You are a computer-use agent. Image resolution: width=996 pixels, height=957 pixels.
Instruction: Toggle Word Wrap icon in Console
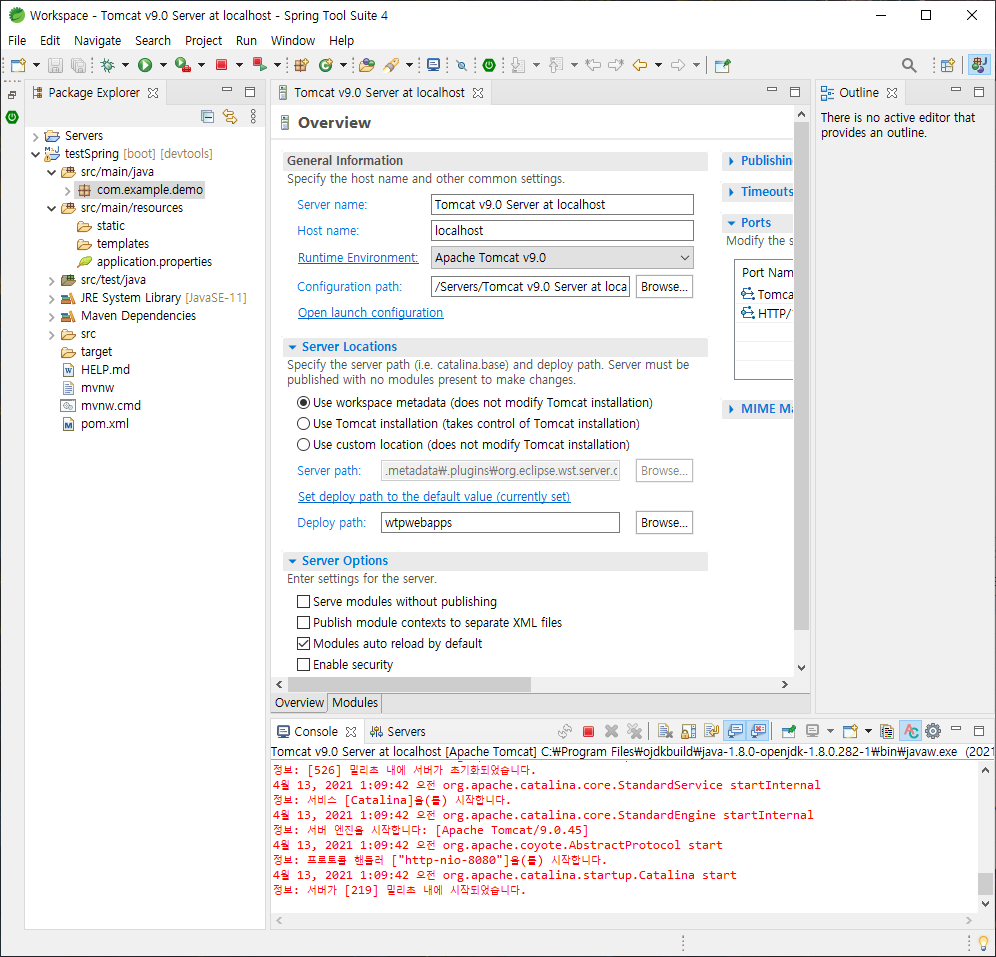coord(711,732)
